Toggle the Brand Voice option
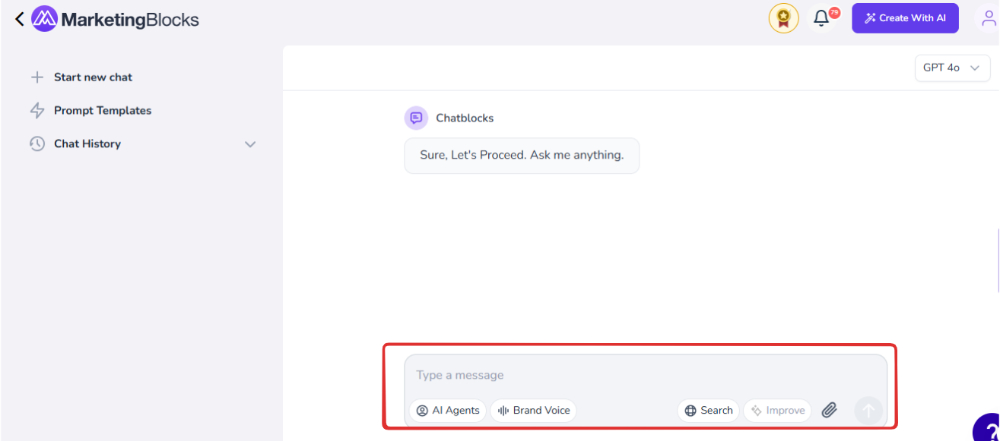The image size is (1000, 441). click(x=533, y=410)
